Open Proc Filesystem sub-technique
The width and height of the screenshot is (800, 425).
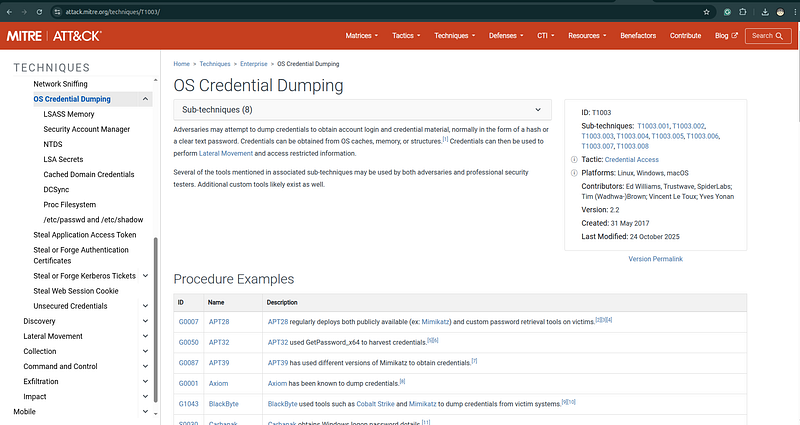click(69, 205)
